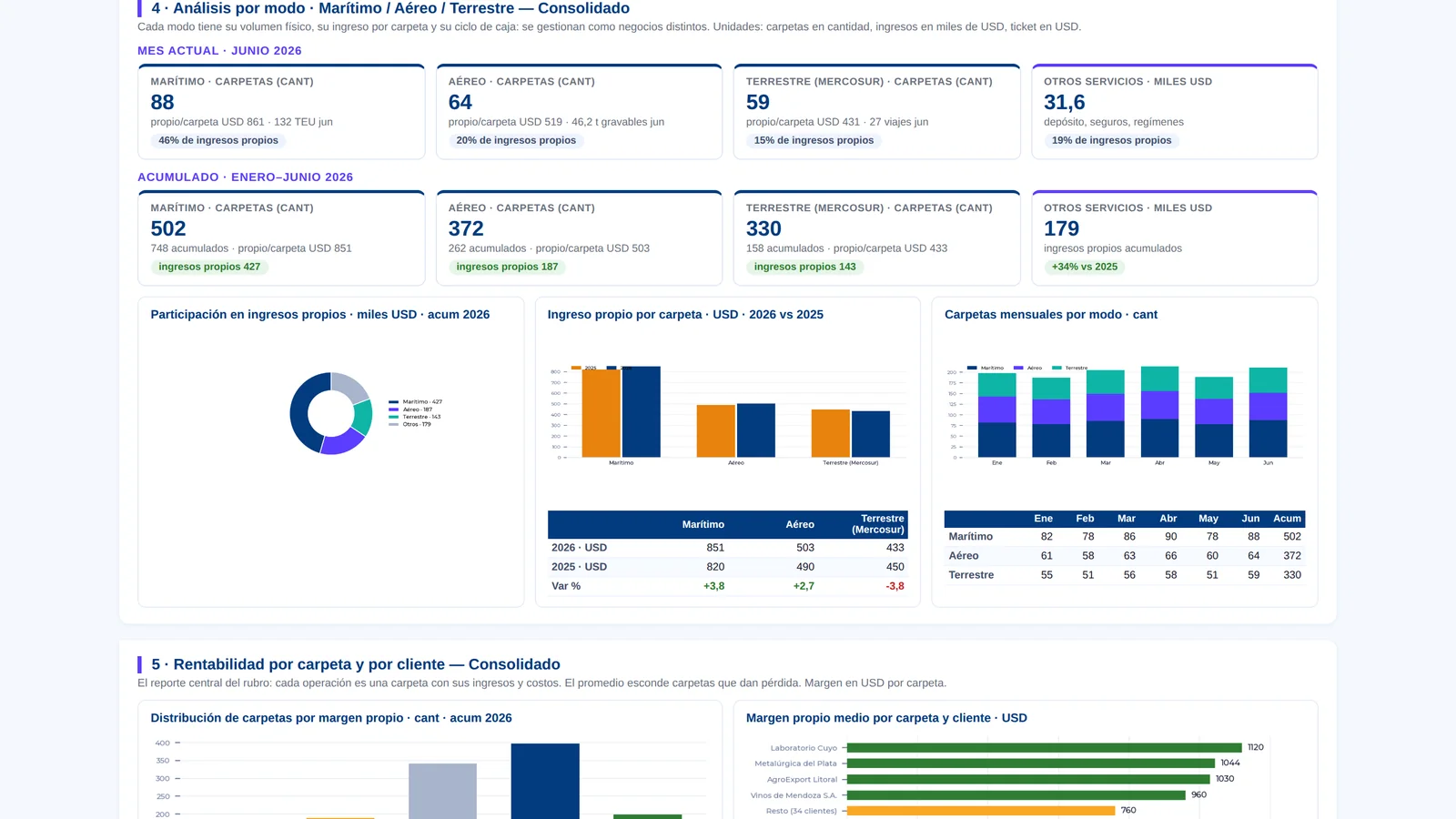1456x819 pixels.
Task: Click the Marítimo February cell in the monthly table
Action: [x=1088, y=537]
